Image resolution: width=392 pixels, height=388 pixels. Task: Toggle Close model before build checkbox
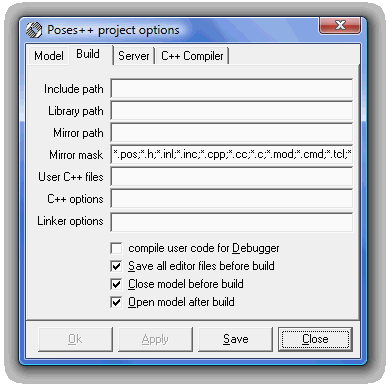pos(116,284)
